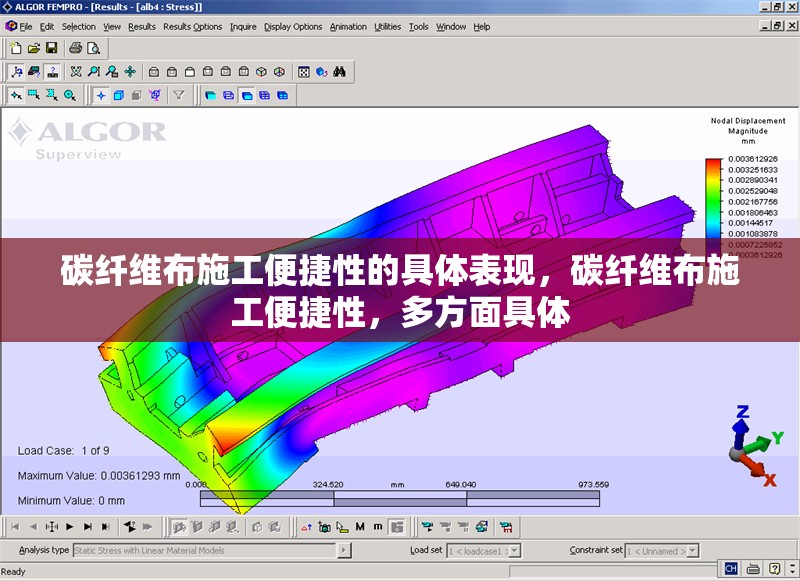Click the binoculars find icon
Image resolution: width=800 pixels, height=581 pixels.
tap(339, 72)
